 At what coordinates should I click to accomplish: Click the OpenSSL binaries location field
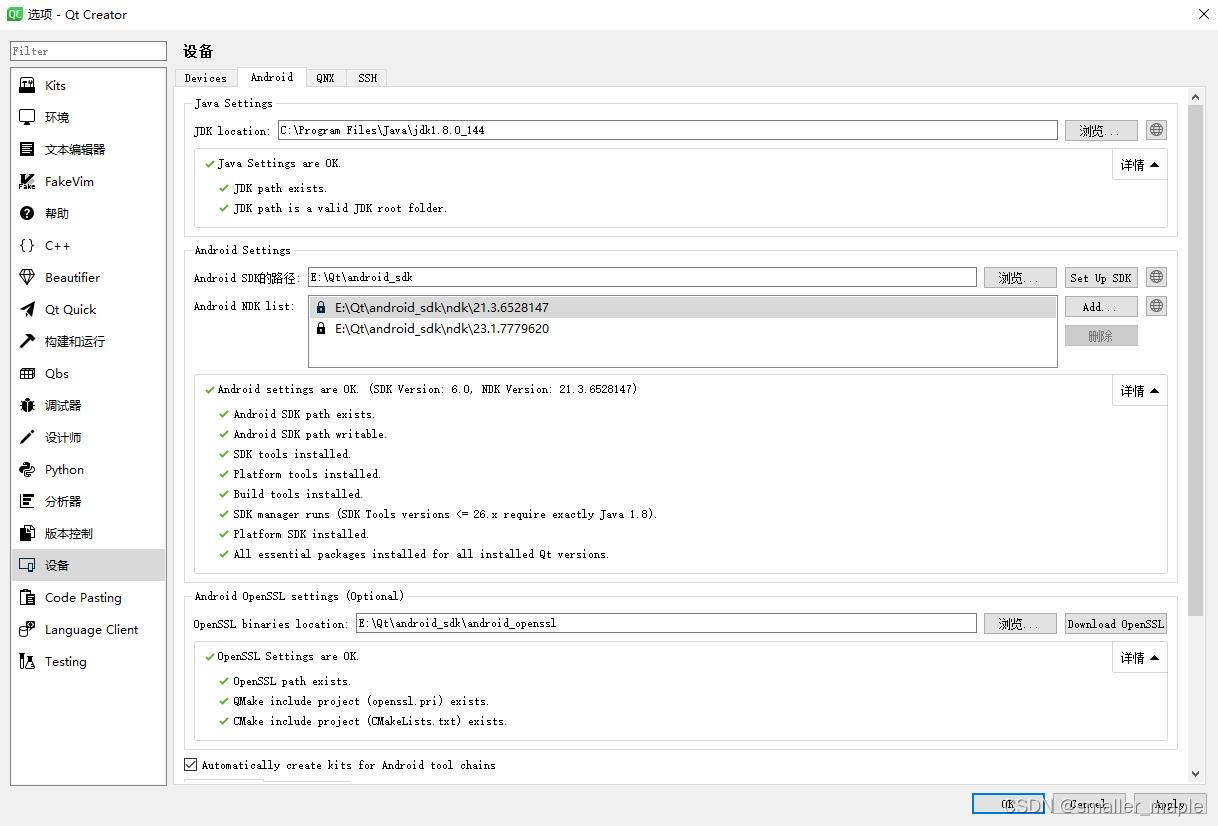666,623
